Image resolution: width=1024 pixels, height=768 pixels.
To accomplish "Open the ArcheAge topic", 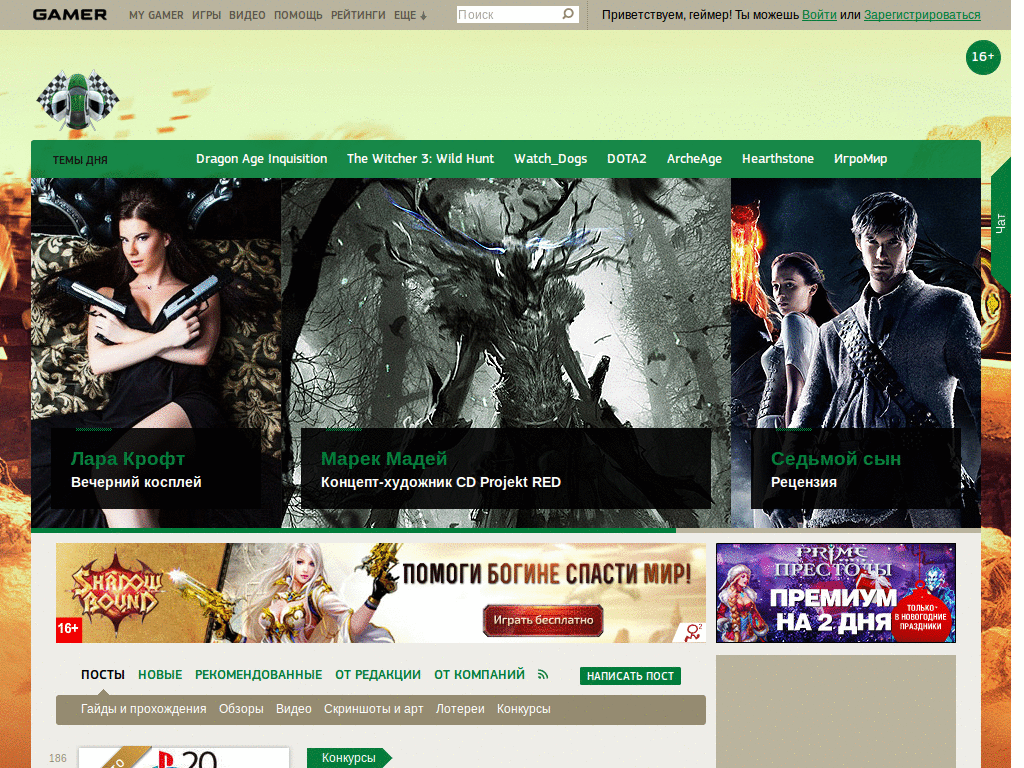I will 694,159.
